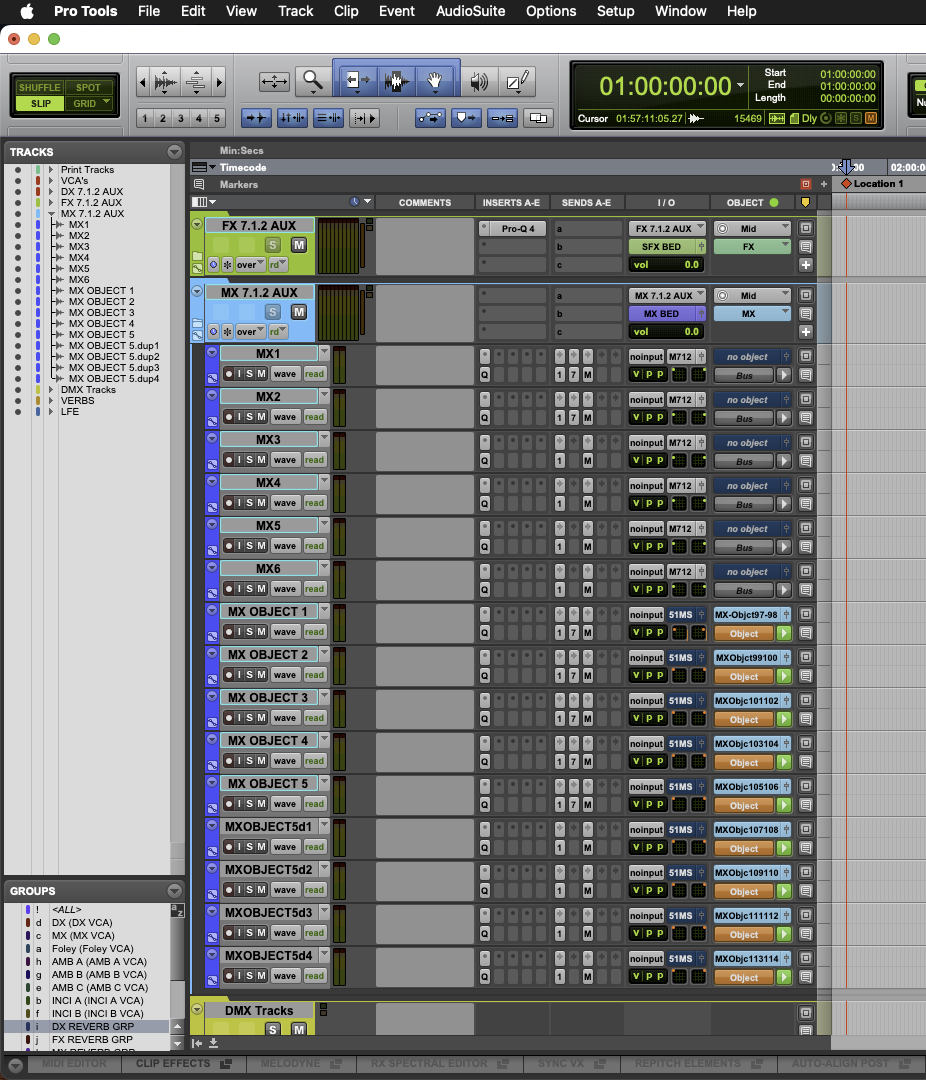The image size is (926, 1080).
Task: Toggle Automation Follows Edit icon
Action: 431,118
